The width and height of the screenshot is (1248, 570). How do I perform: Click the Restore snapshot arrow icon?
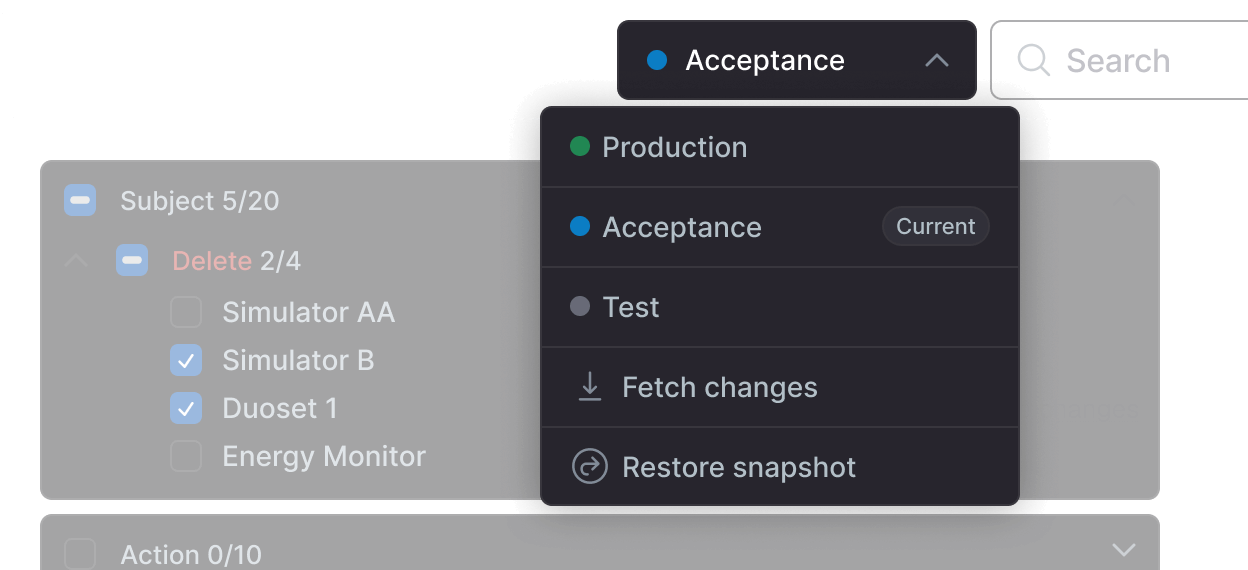point(590,467)
